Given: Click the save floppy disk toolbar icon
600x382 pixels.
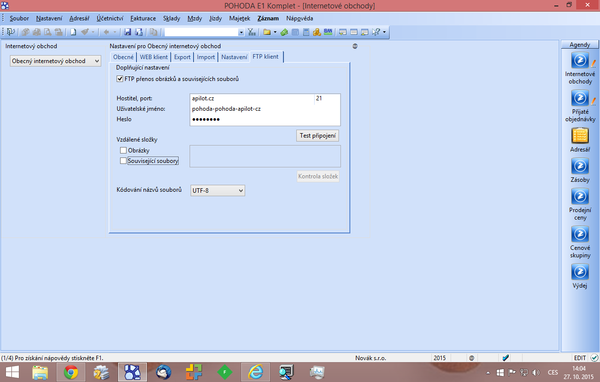Looking at the screenshot, I should point(128,32).
